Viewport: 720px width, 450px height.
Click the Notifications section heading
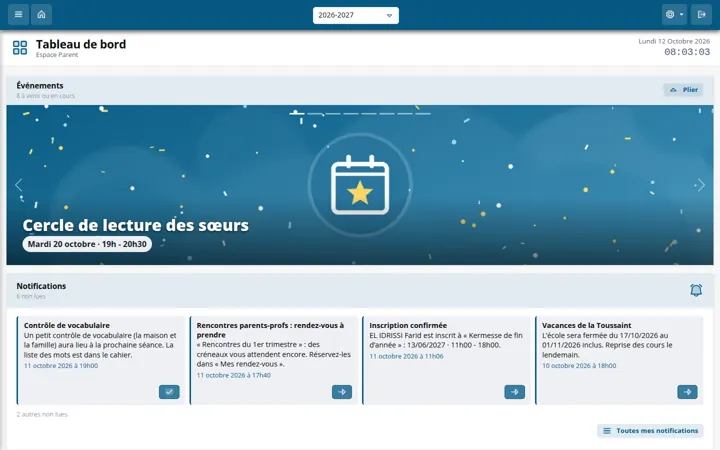coord(41,286)
